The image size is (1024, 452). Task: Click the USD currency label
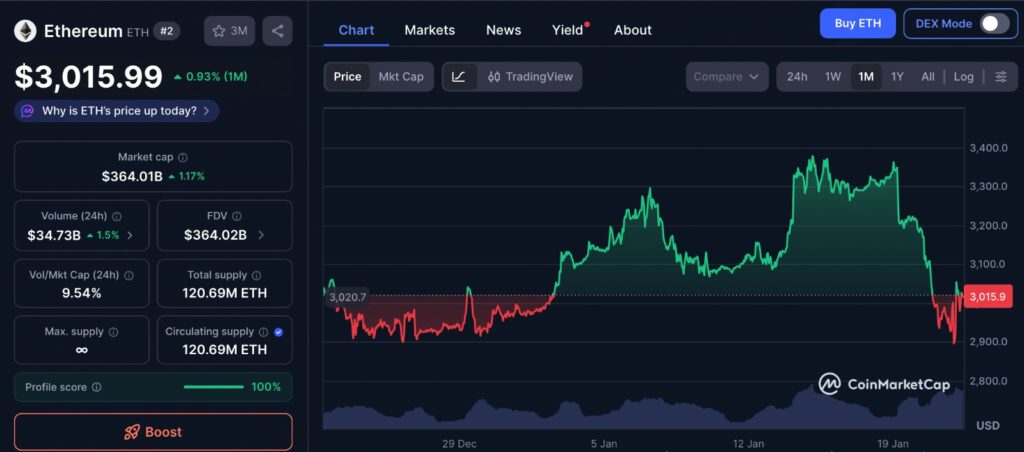click(988, 425)
